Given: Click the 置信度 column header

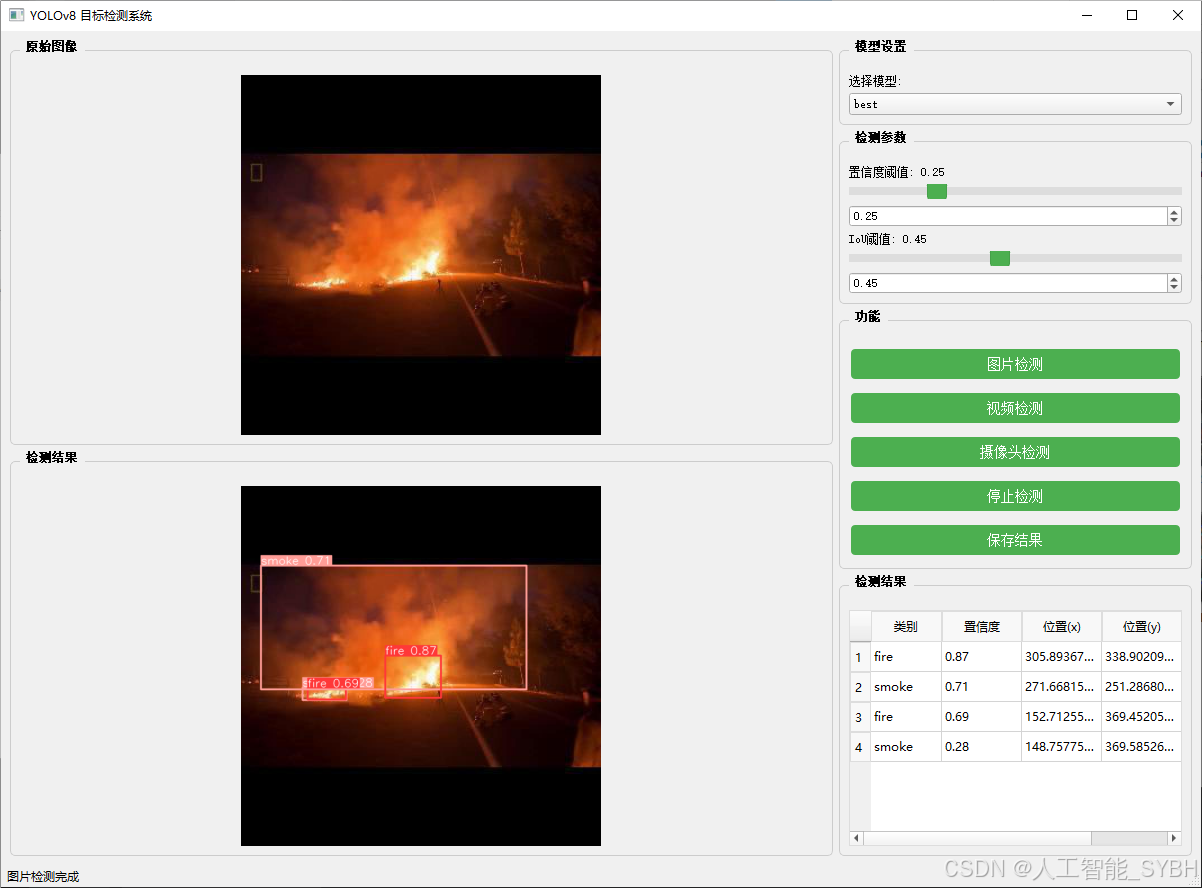Looking at the screenshot, I should click(981, 626).
